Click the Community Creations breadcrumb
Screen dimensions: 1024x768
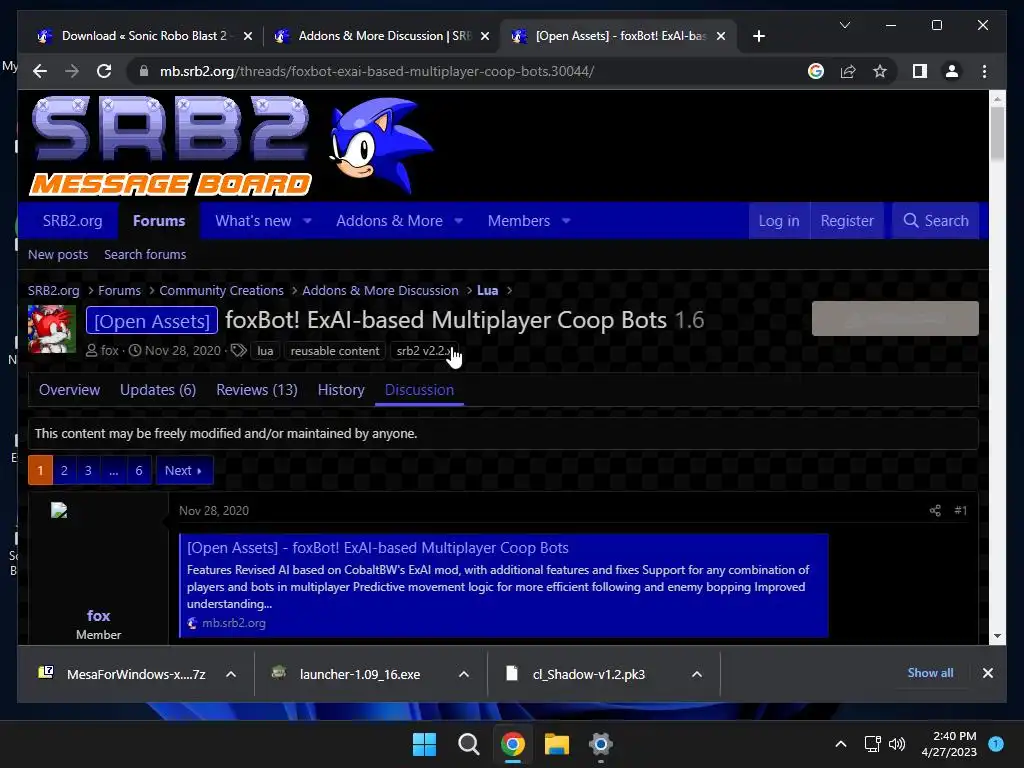[x=221, y=291]
